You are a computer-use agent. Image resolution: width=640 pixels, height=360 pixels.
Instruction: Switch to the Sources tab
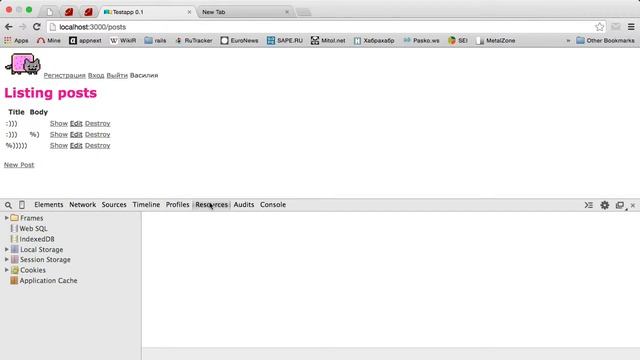(114, 204)
